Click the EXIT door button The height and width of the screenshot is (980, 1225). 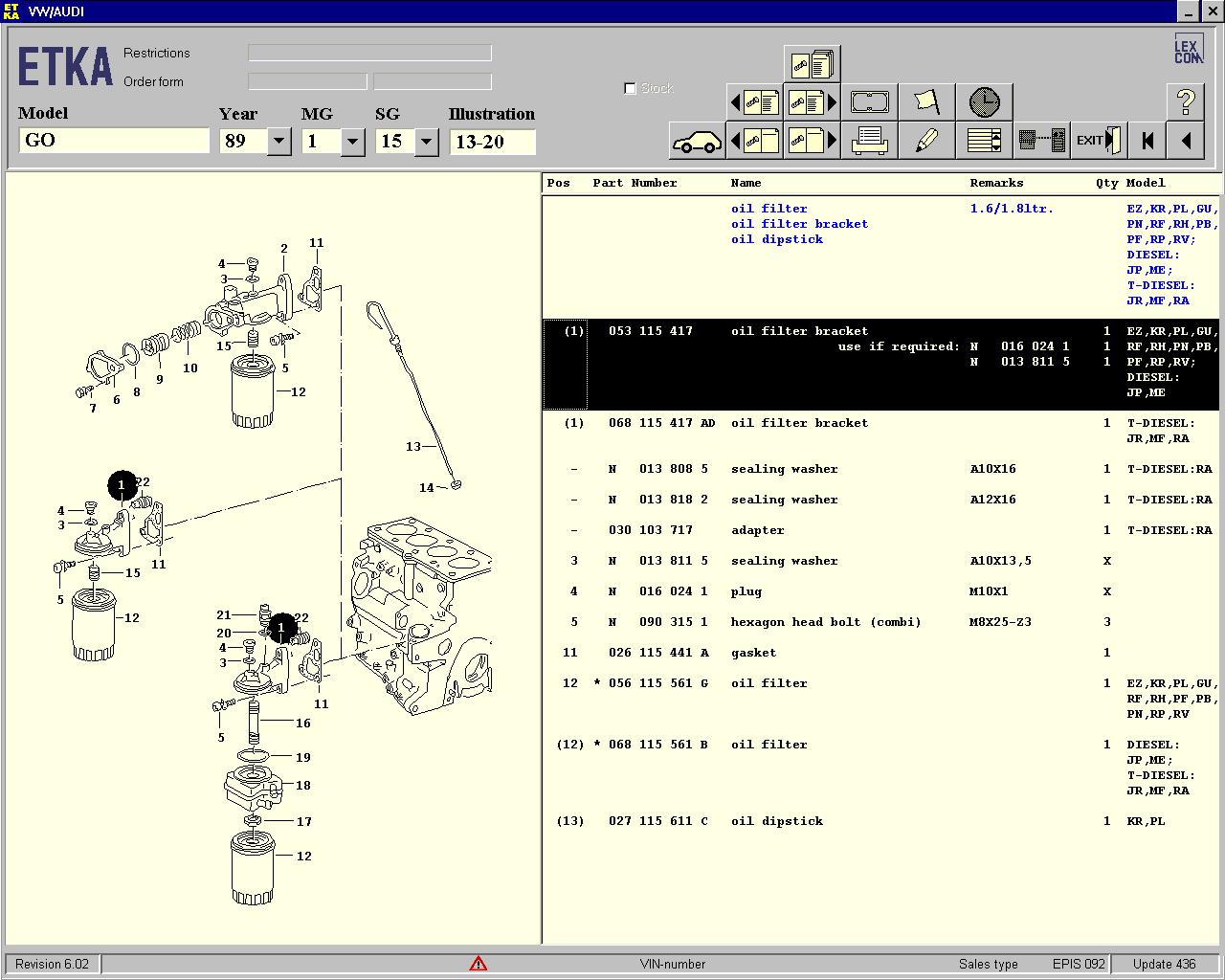tap(1099, 141)
